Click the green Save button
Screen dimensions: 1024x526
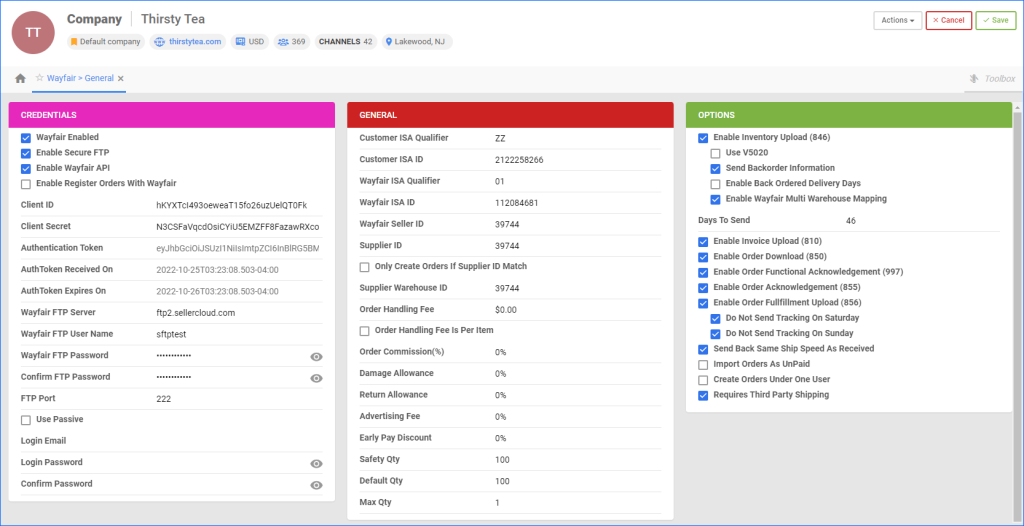pyautogui.click(x=995, y=20)
